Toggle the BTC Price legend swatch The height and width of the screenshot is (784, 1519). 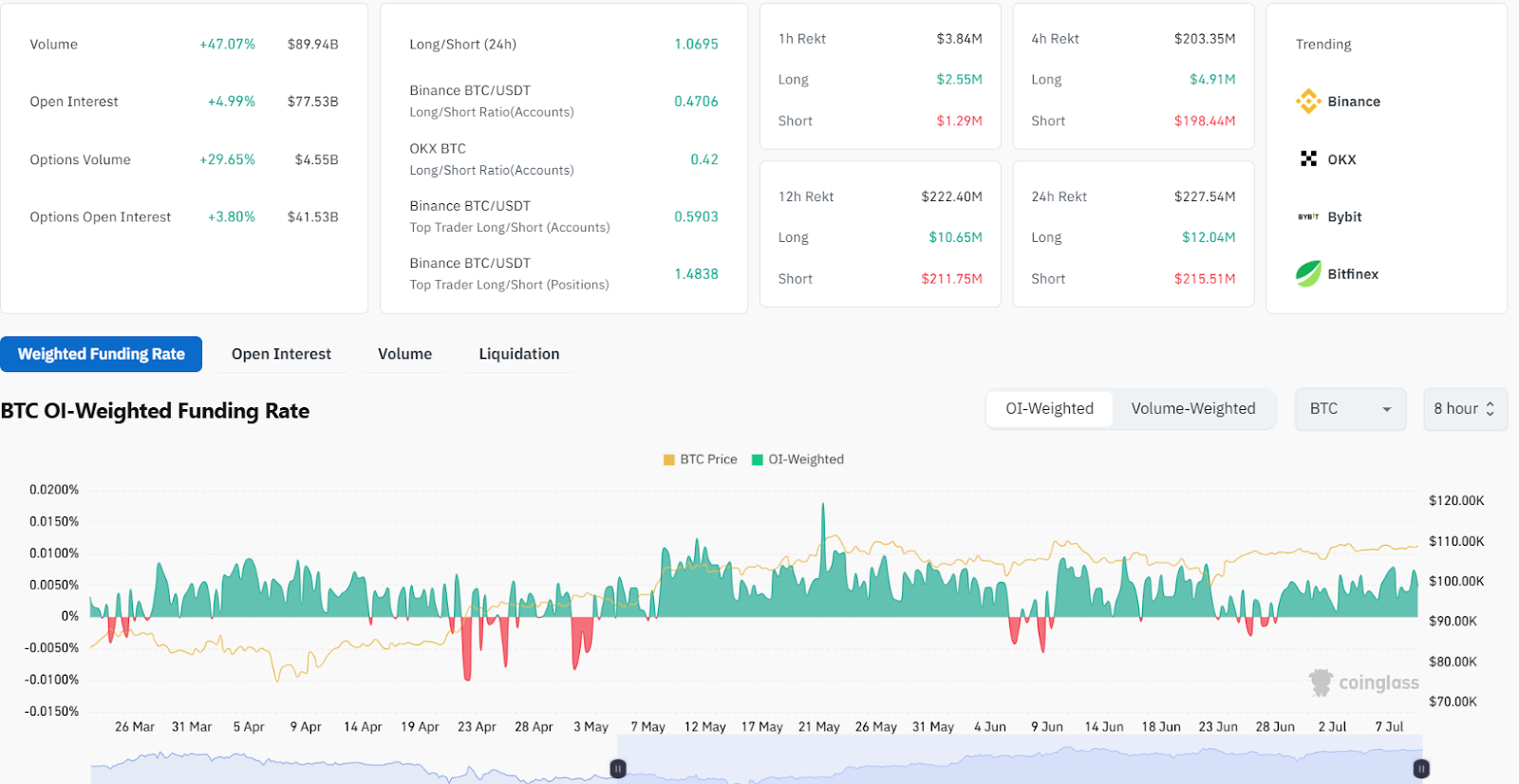click(668, 459)
